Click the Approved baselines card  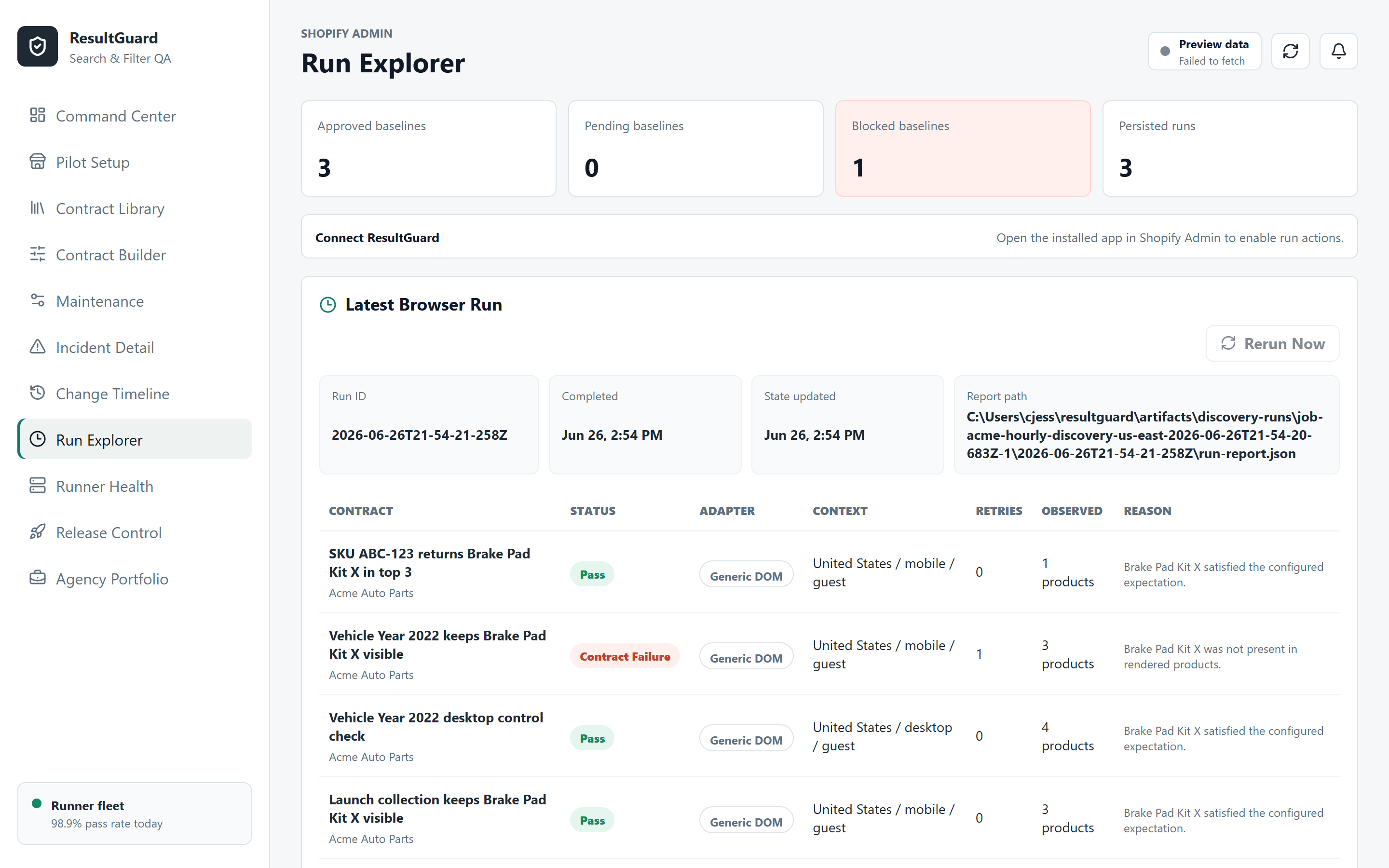[x=428, y=149]
